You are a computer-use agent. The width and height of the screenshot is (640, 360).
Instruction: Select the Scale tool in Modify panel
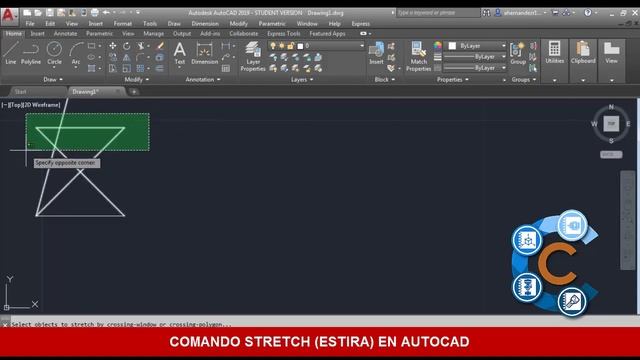127,68
